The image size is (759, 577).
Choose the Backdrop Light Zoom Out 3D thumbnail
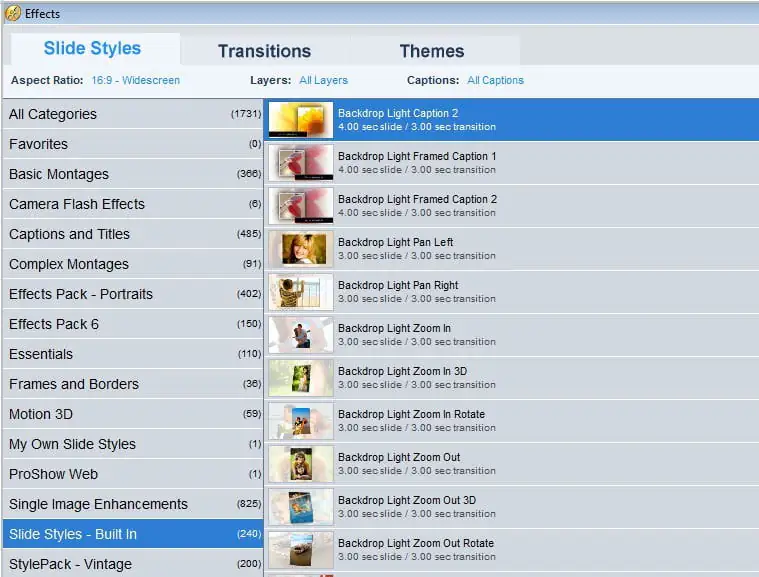pos(300,507)
